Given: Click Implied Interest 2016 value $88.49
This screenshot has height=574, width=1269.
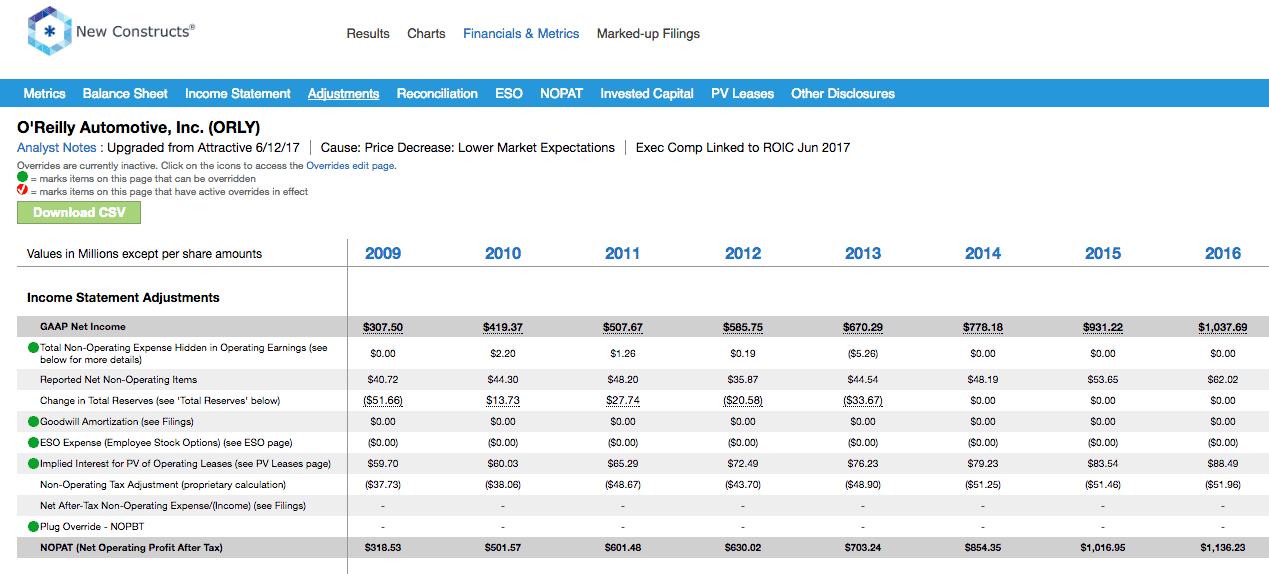Looking at the screenshot, I should coord(1223,464).
